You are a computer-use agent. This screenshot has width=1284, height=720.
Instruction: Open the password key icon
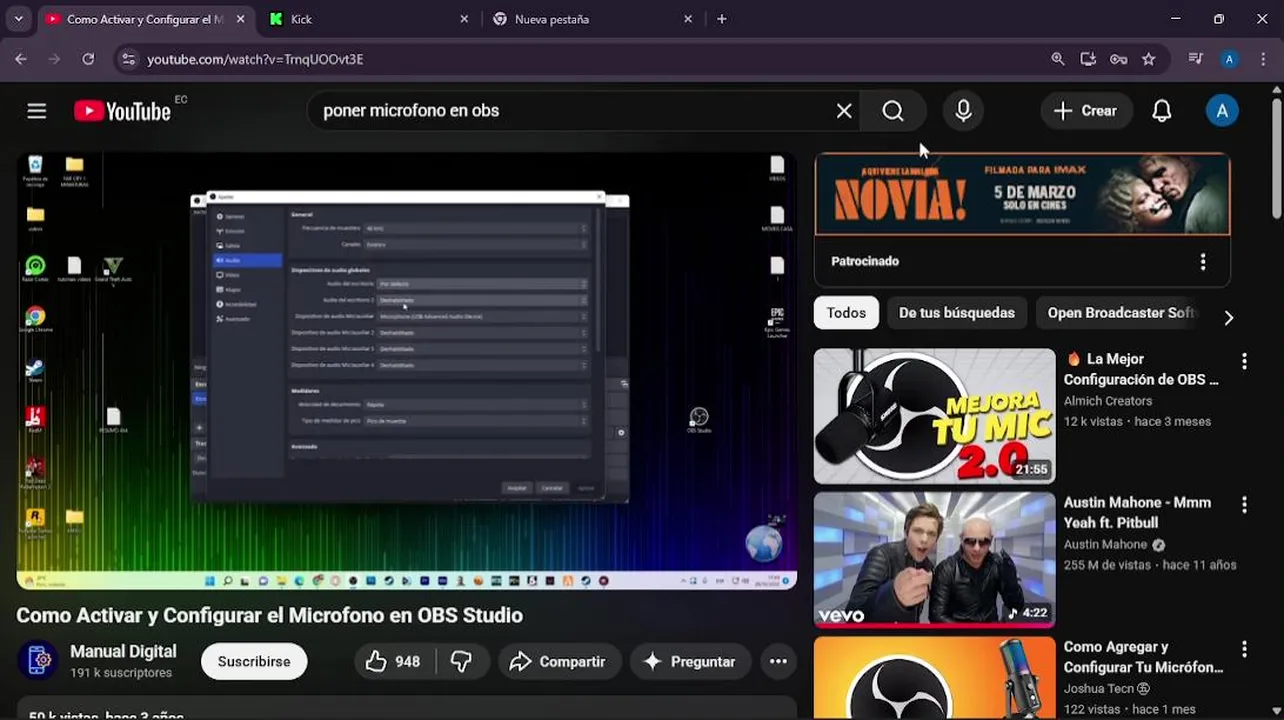(1118, 59)
